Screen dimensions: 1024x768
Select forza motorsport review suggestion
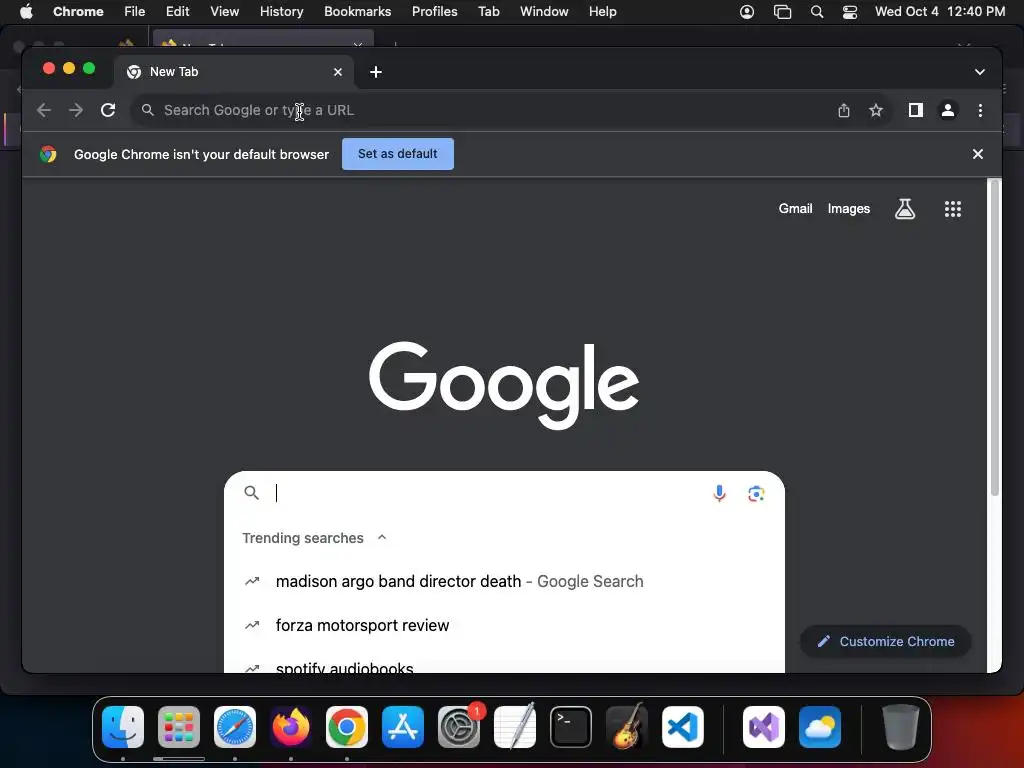pos(504,625)
